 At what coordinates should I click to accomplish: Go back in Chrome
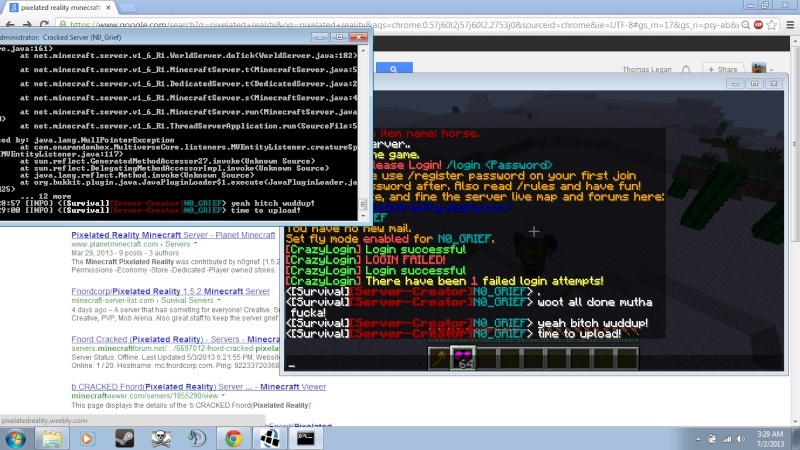[x=10, y=24]
